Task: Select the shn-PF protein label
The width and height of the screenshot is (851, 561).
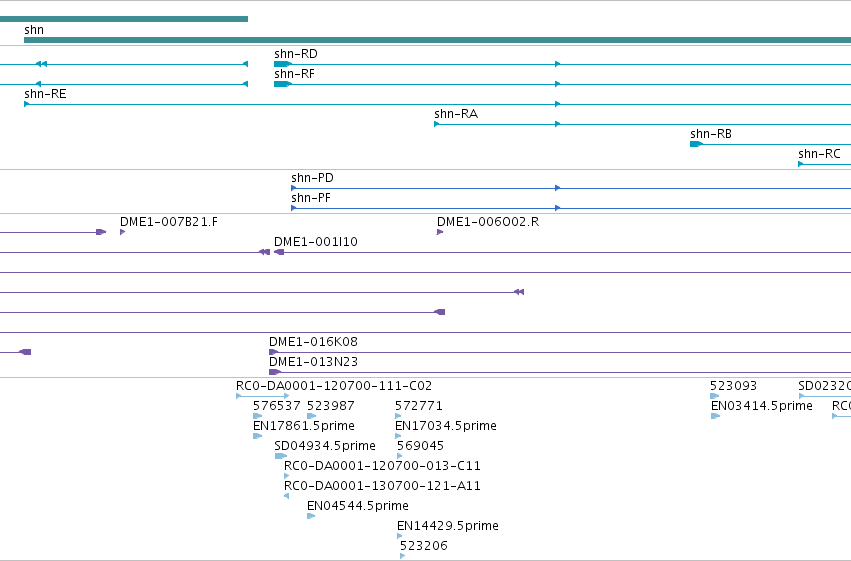Action: coord(310,198)
